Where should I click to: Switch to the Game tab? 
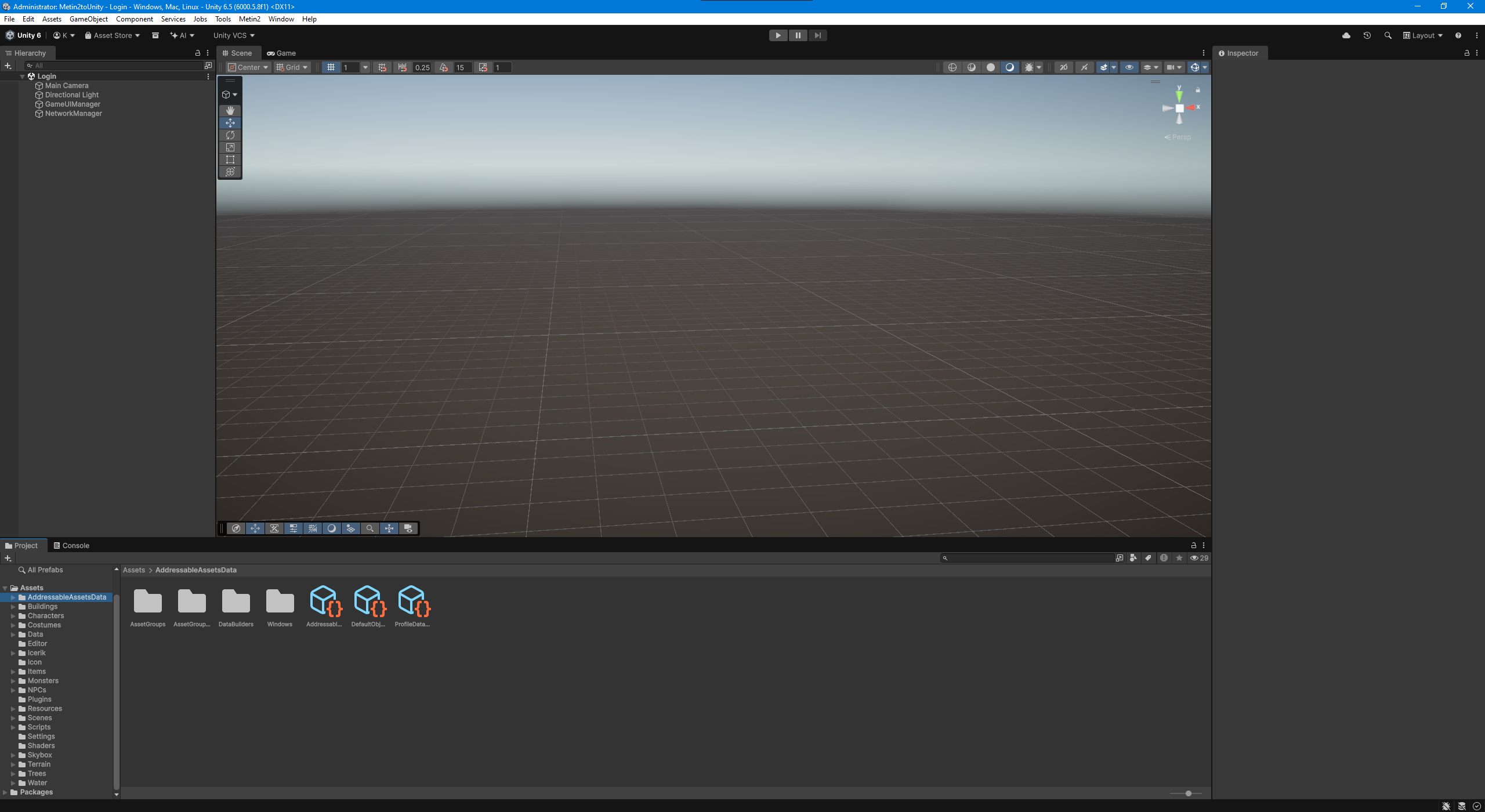[281, 53]
